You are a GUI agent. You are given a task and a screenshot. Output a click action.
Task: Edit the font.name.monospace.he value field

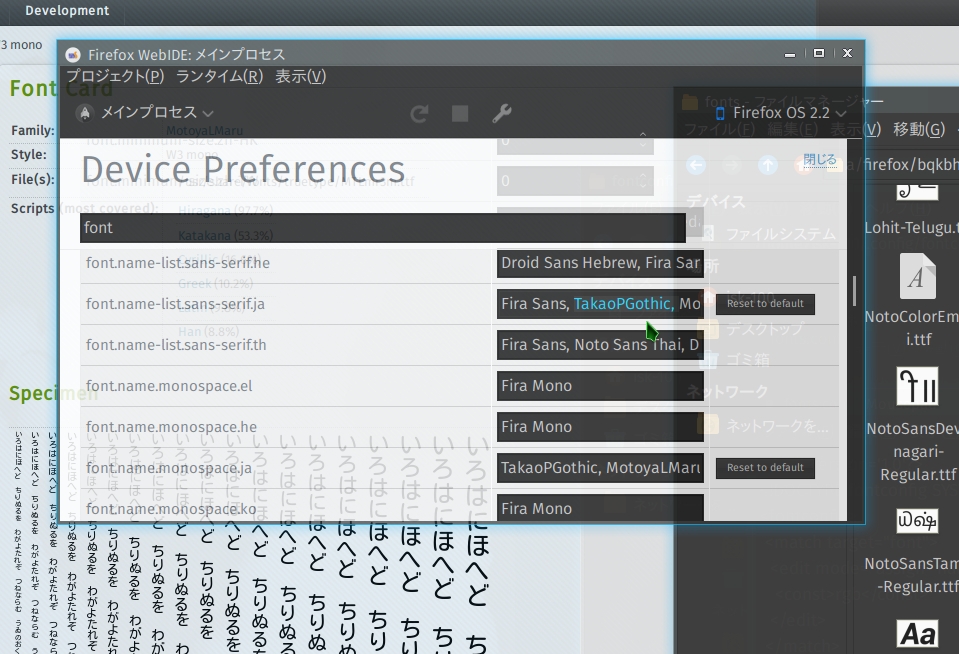tap(600, 427)
